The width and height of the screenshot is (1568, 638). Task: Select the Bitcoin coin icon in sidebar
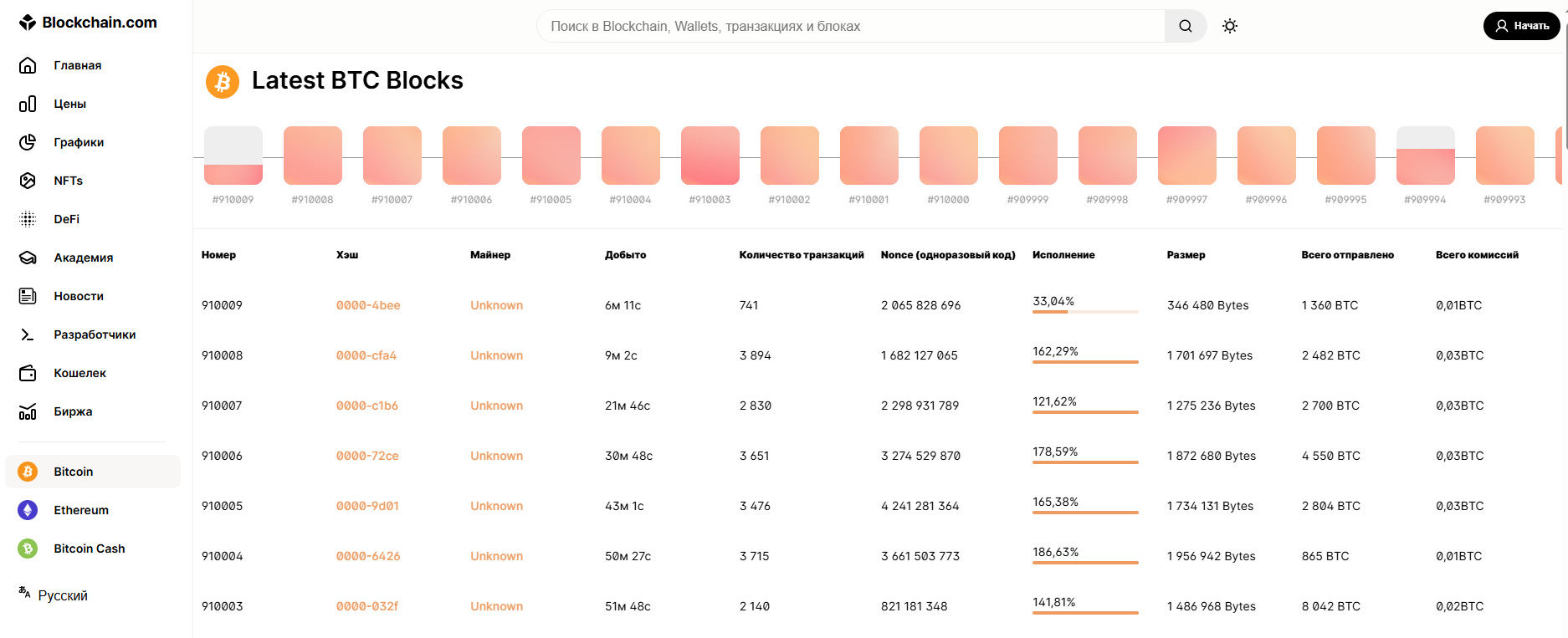pyautogui.click(x=28, y=472)
